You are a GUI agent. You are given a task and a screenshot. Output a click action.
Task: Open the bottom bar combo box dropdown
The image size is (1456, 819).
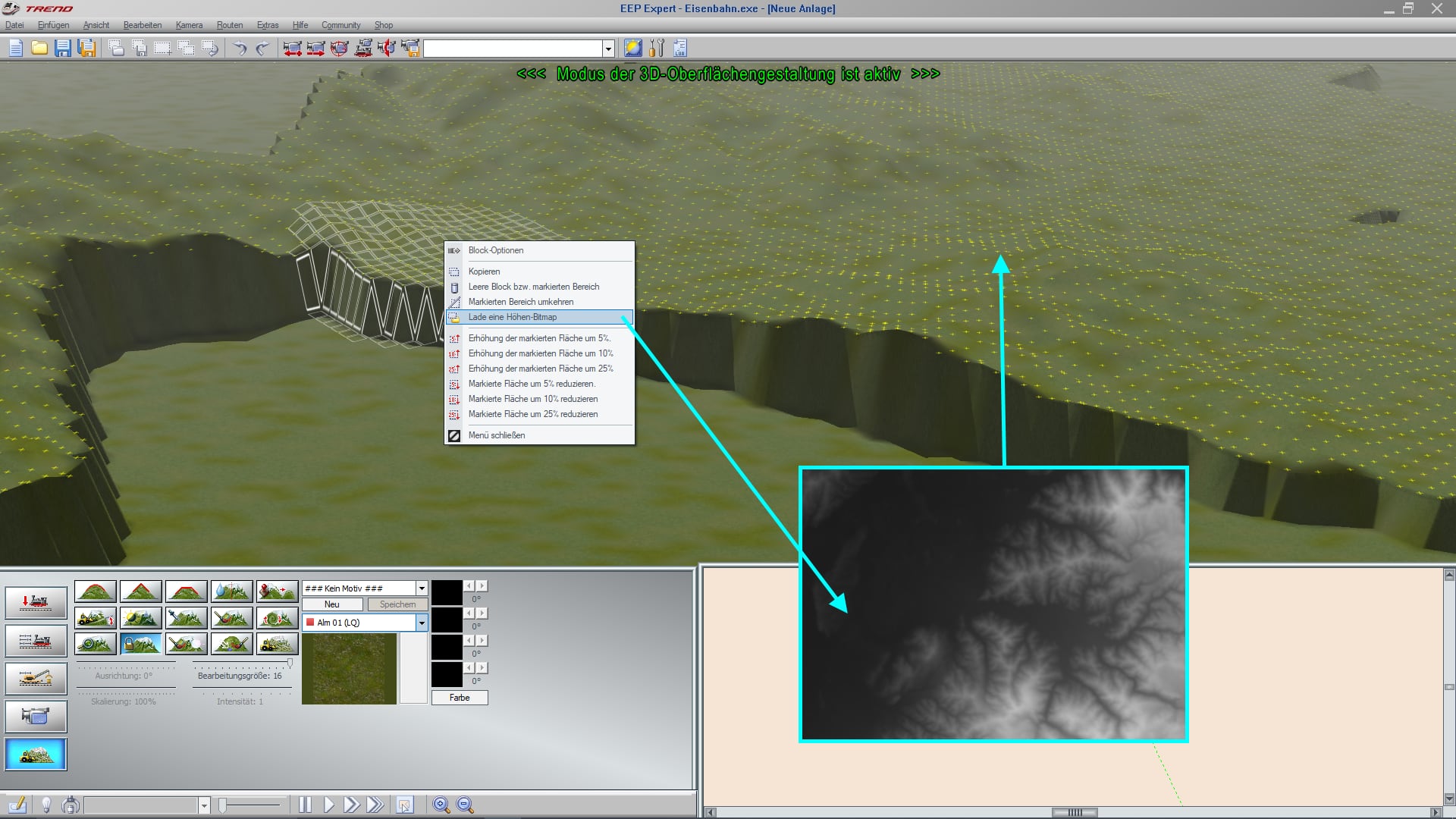204,805
